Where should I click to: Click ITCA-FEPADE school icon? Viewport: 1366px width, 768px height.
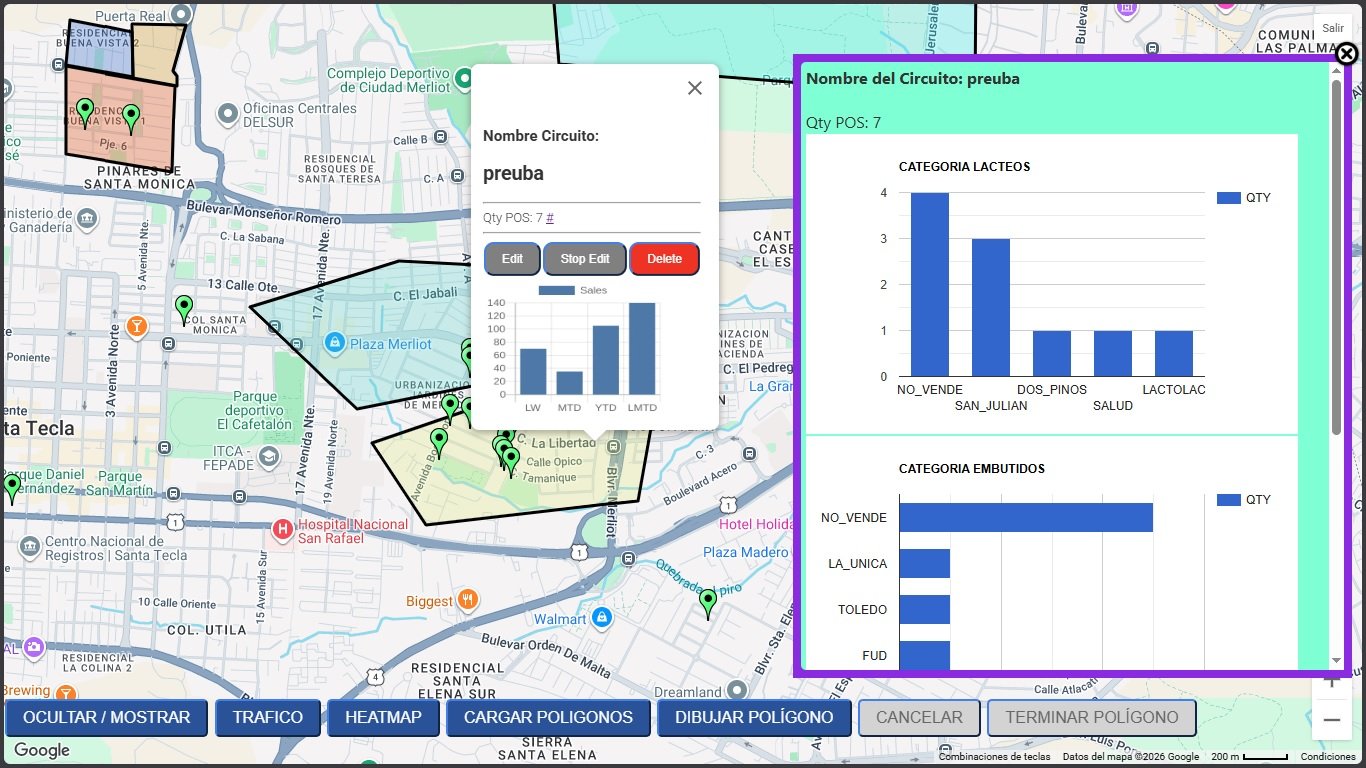[267, 457]
